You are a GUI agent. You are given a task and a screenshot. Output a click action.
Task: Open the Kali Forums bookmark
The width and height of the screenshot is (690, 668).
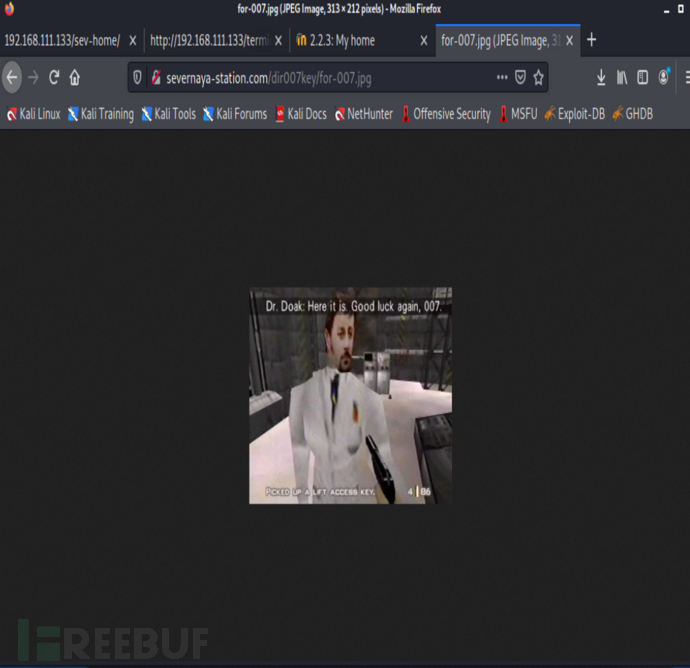tap(235, 114)
